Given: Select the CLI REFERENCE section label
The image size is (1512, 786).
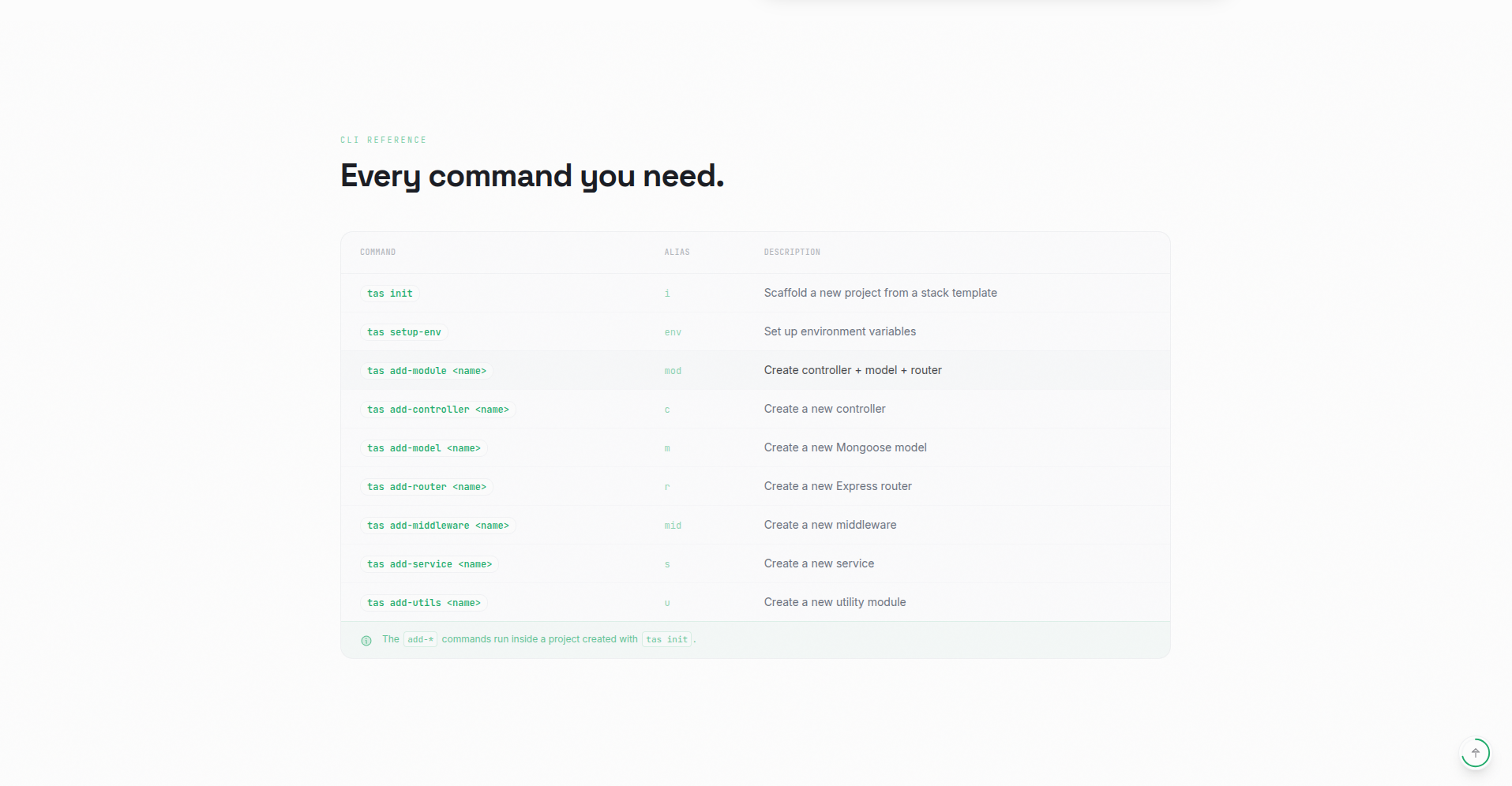Looking at the screenshot, I should 383,140.
